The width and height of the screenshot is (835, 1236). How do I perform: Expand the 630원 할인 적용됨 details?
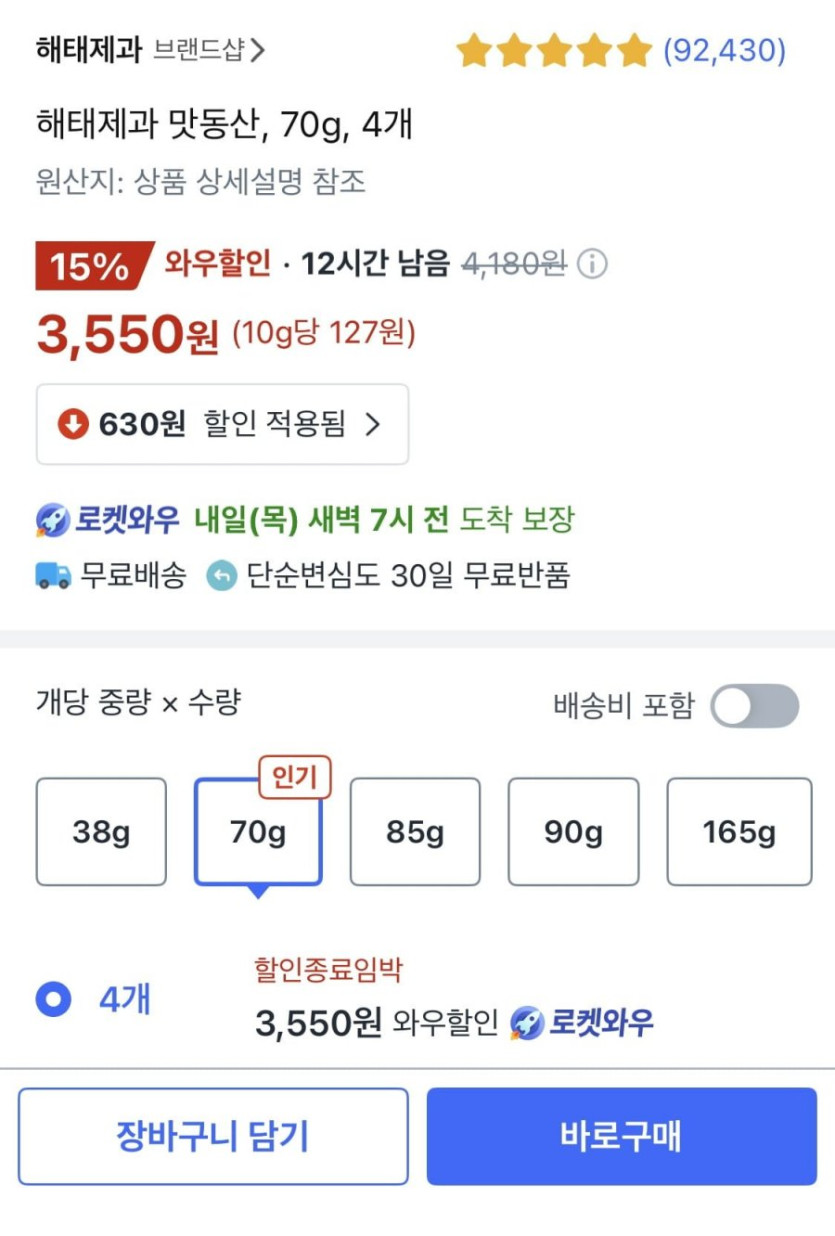click(222, 424)
